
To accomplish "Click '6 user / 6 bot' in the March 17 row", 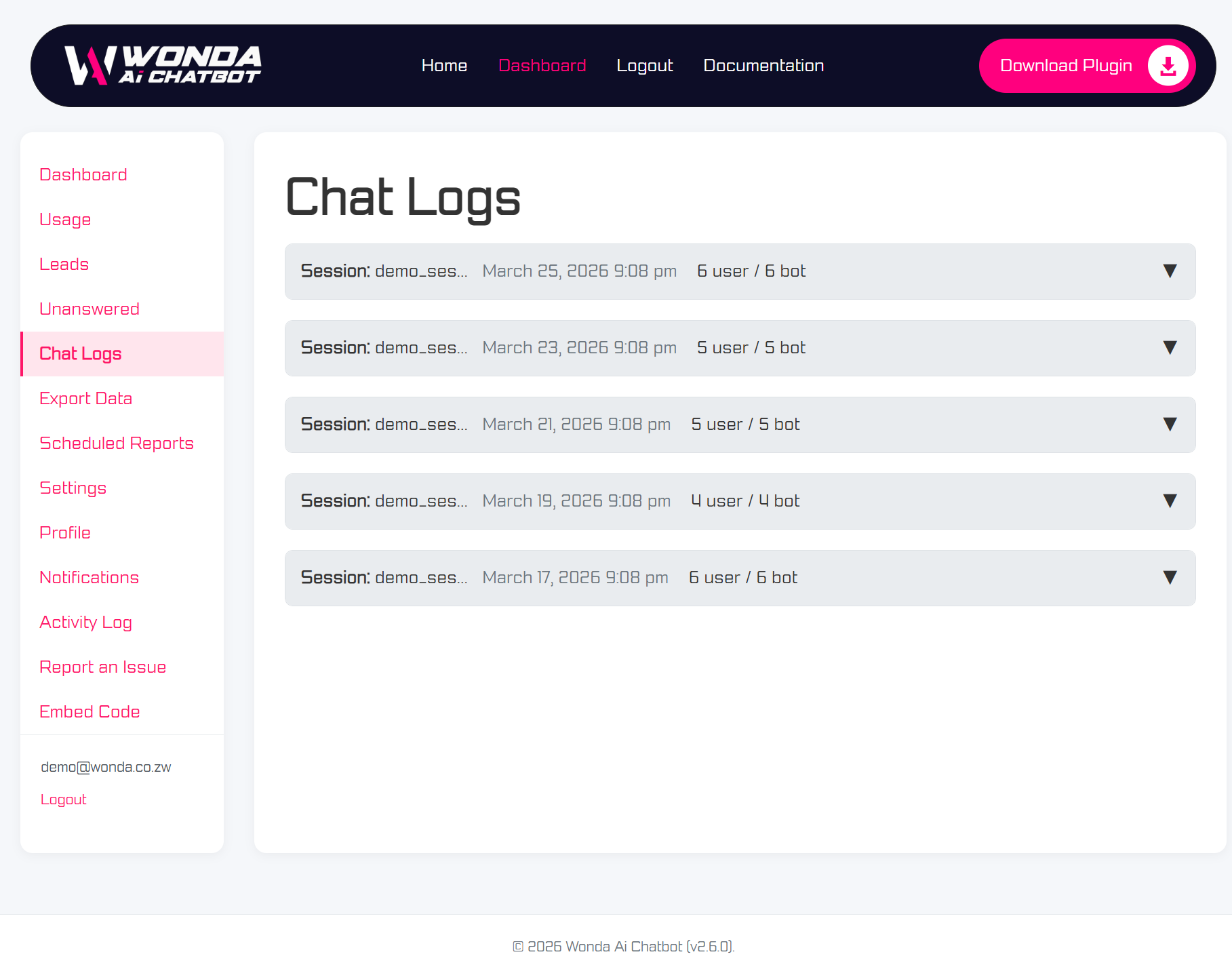I will point(743,578).
